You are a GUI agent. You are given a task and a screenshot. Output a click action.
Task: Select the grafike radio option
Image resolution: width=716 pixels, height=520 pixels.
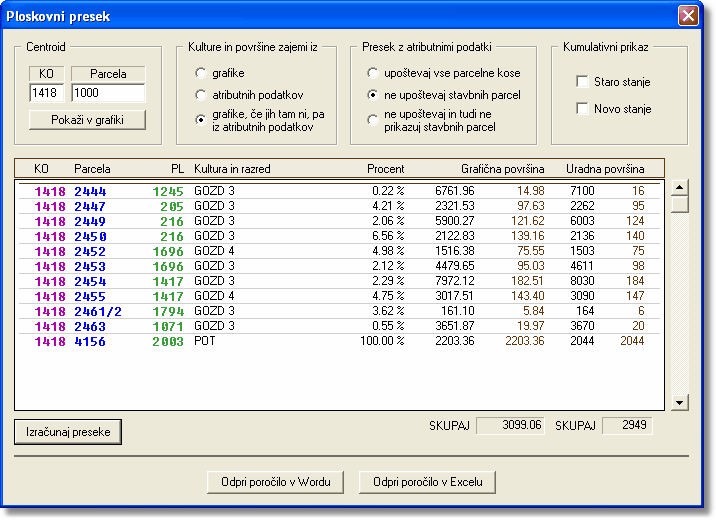[x=201, y=73]
